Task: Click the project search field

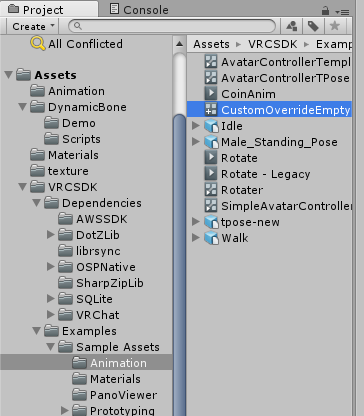Action: 172,26
